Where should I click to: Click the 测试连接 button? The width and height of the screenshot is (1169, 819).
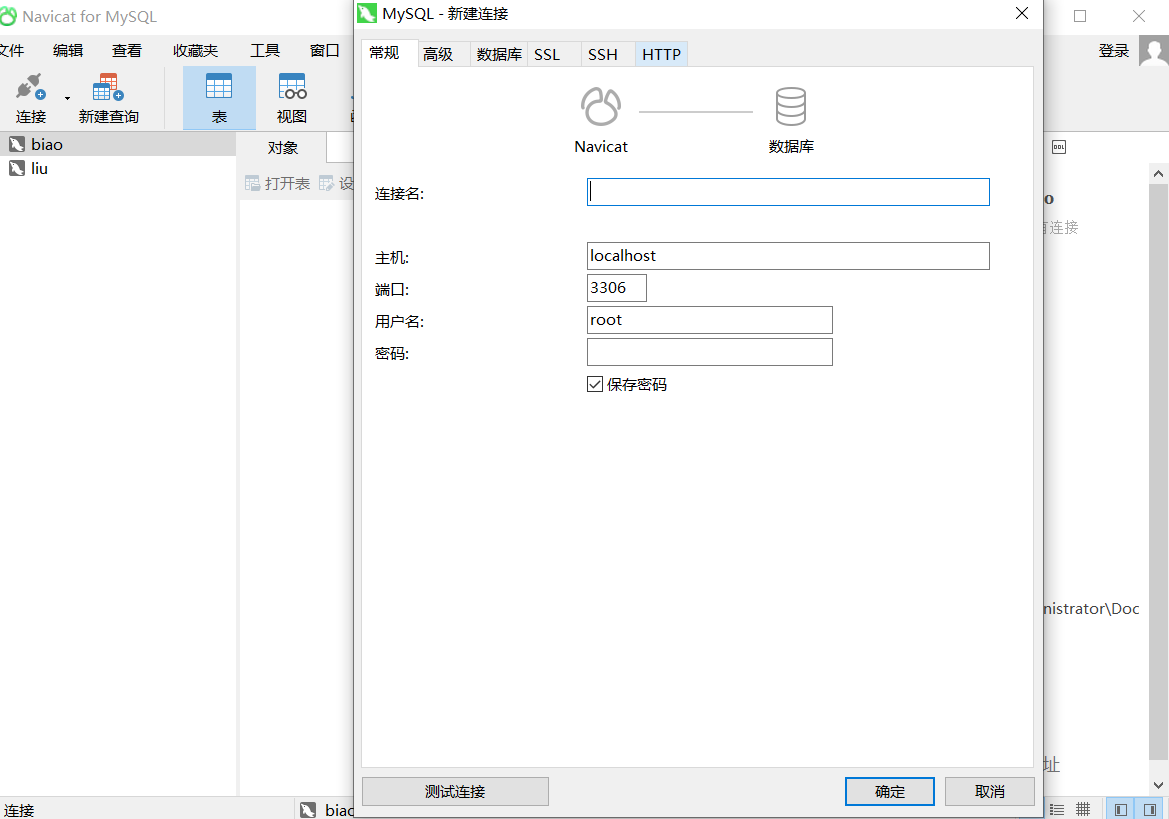coord(456,791)
